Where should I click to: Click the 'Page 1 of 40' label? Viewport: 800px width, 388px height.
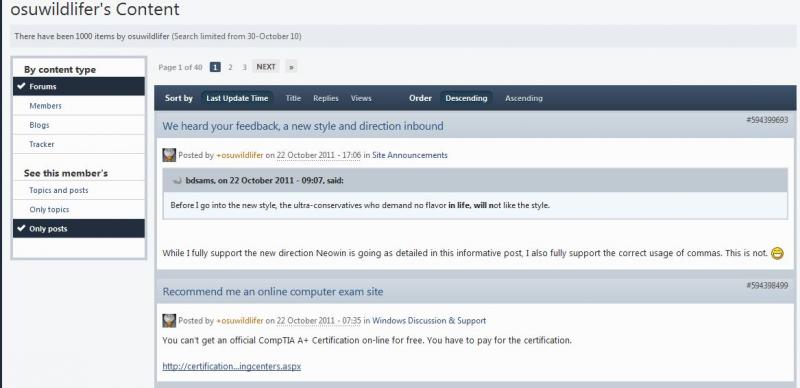tap(180, 67)
